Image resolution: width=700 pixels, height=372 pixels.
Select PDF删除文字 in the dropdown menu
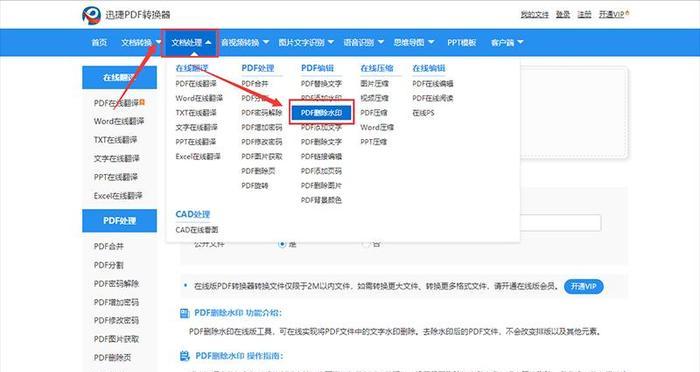coord(321,142)
